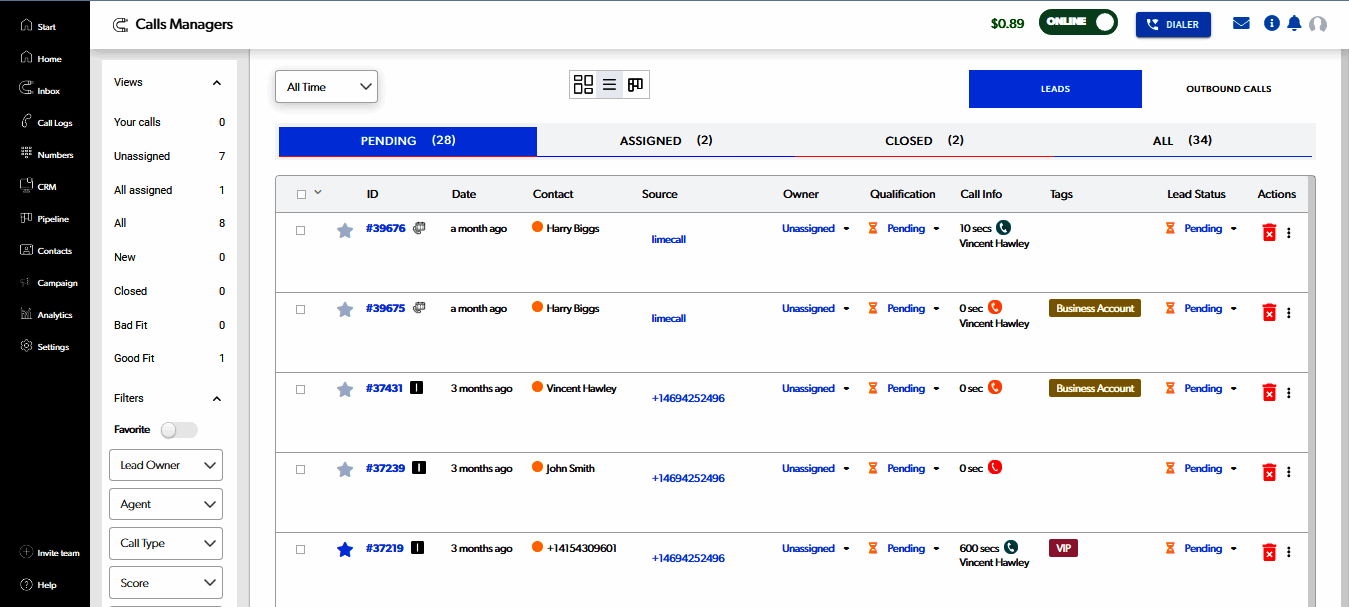Open the CLOSED leads tab

click(x=923, y=141)
